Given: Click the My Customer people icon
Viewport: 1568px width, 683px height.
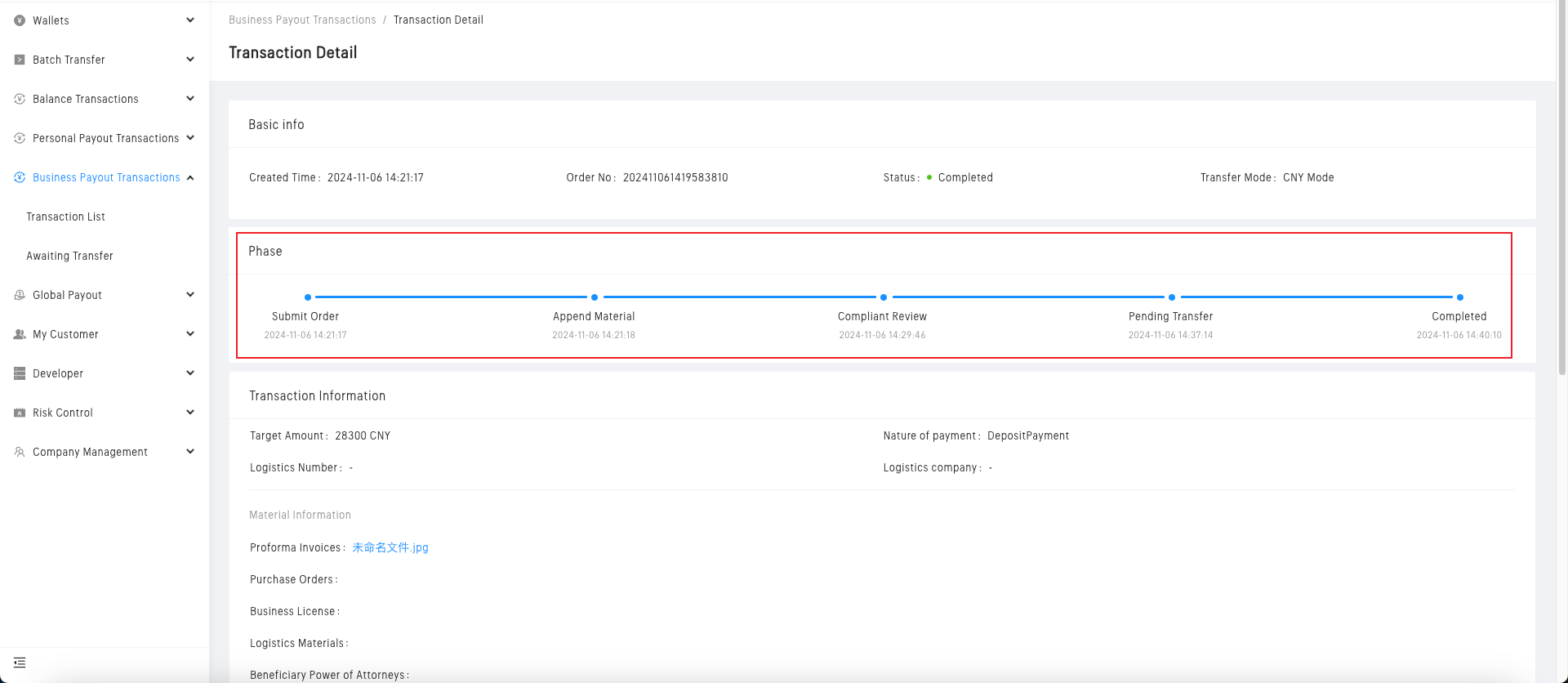Looking at the screenshot, I should pos(20,334).
